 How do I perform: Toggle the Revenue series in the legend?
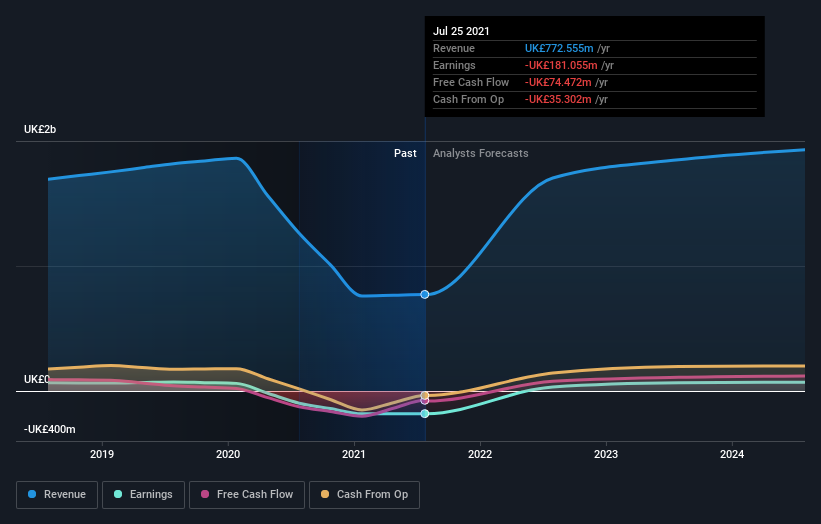(x=57, y=495)
